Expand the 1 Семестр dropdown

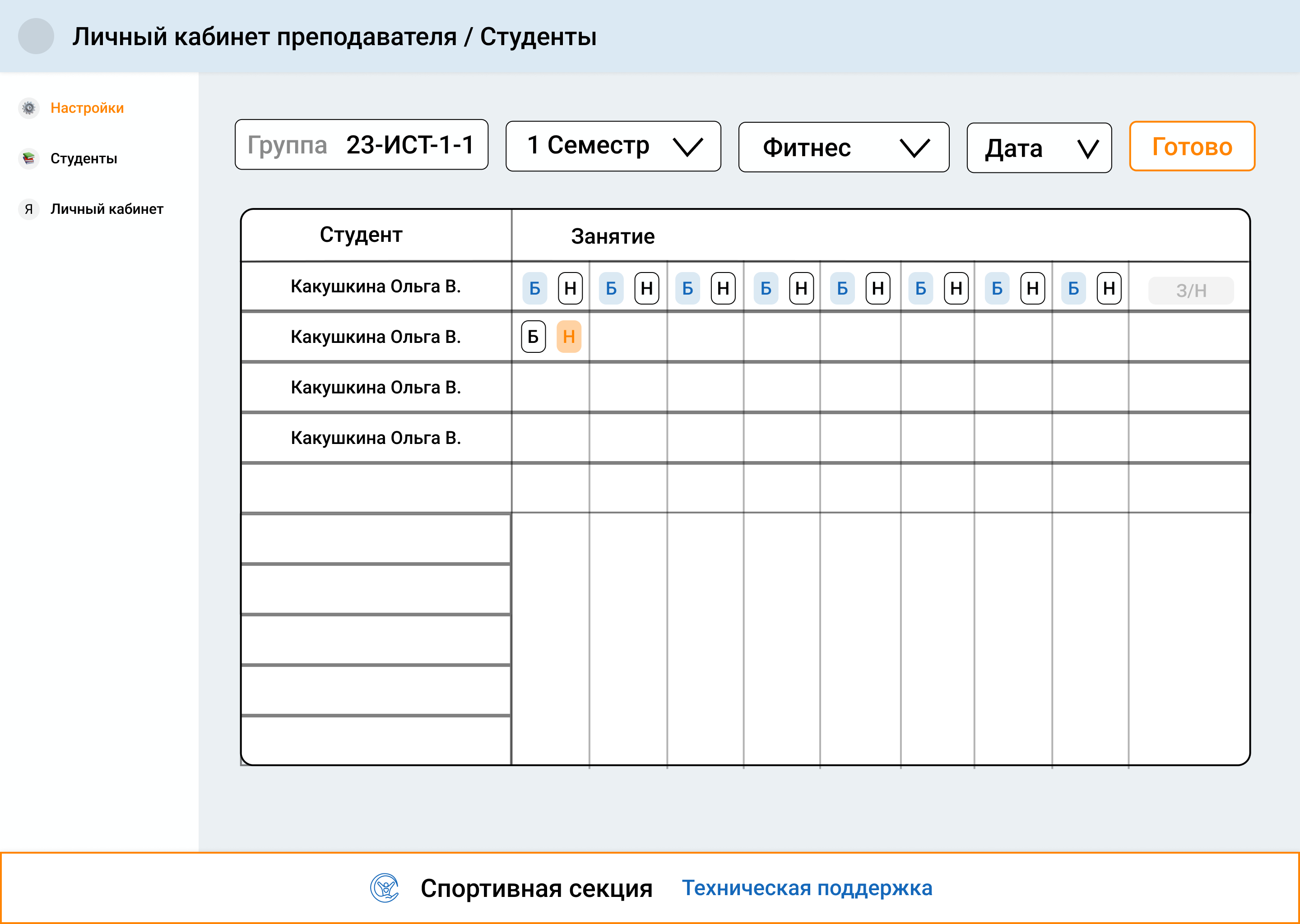pyautogui.click(x=613, y=146)
